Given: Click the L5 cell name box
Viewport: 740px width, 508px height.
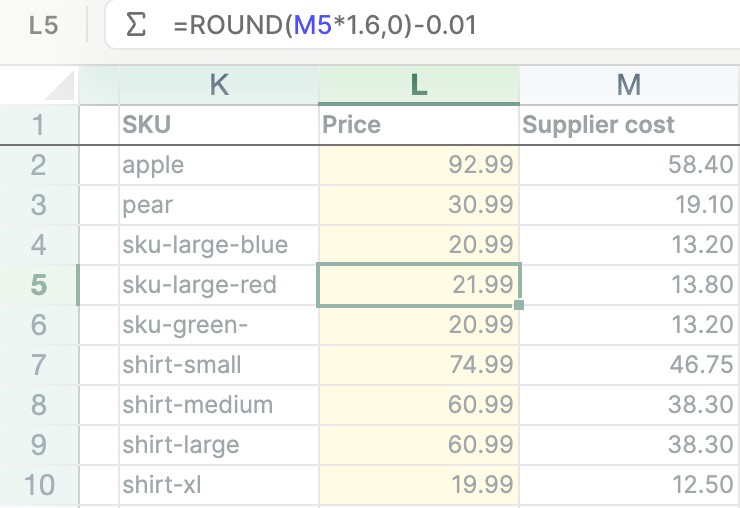Looking at the screenshot, I should (43, 25).
